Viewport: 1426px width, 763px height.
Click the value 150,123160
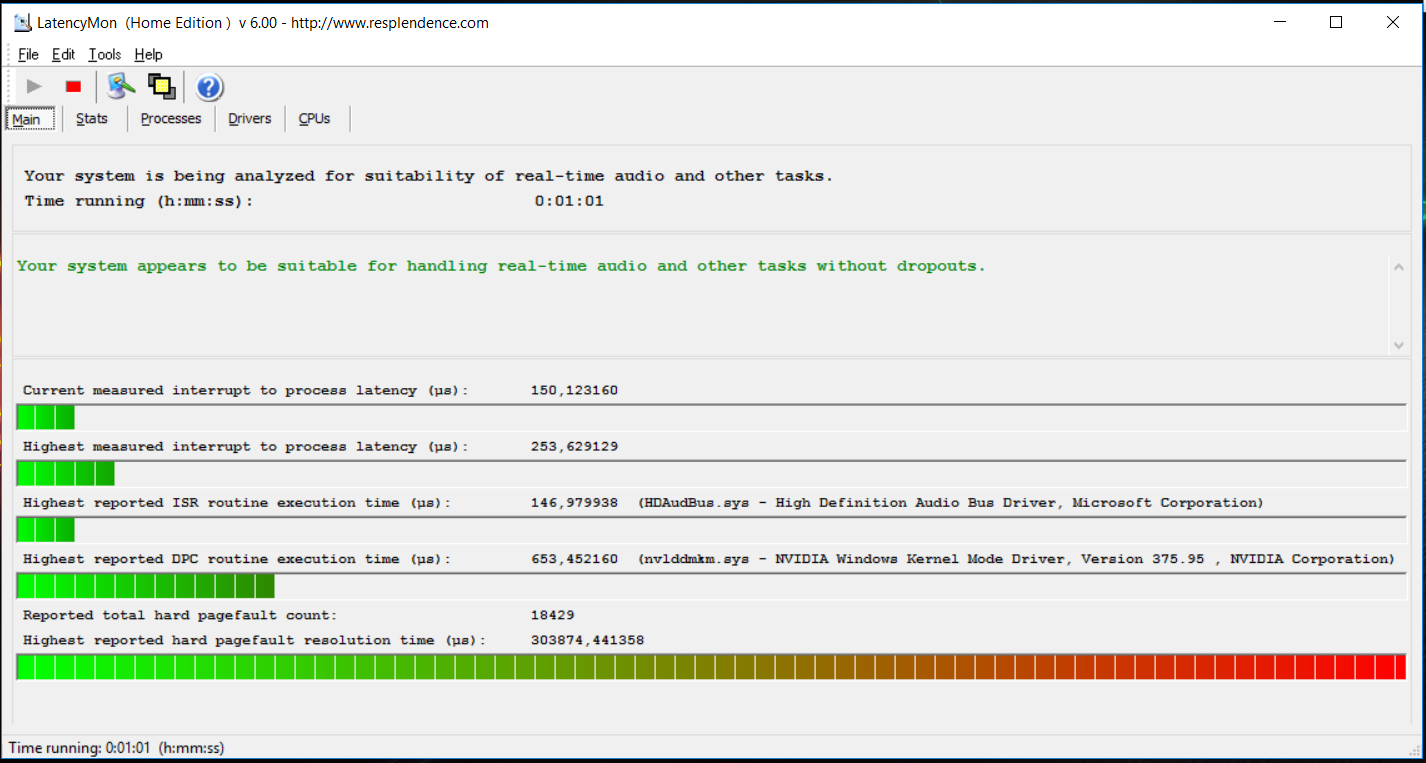pyautogui.click(x=574, y=390)
